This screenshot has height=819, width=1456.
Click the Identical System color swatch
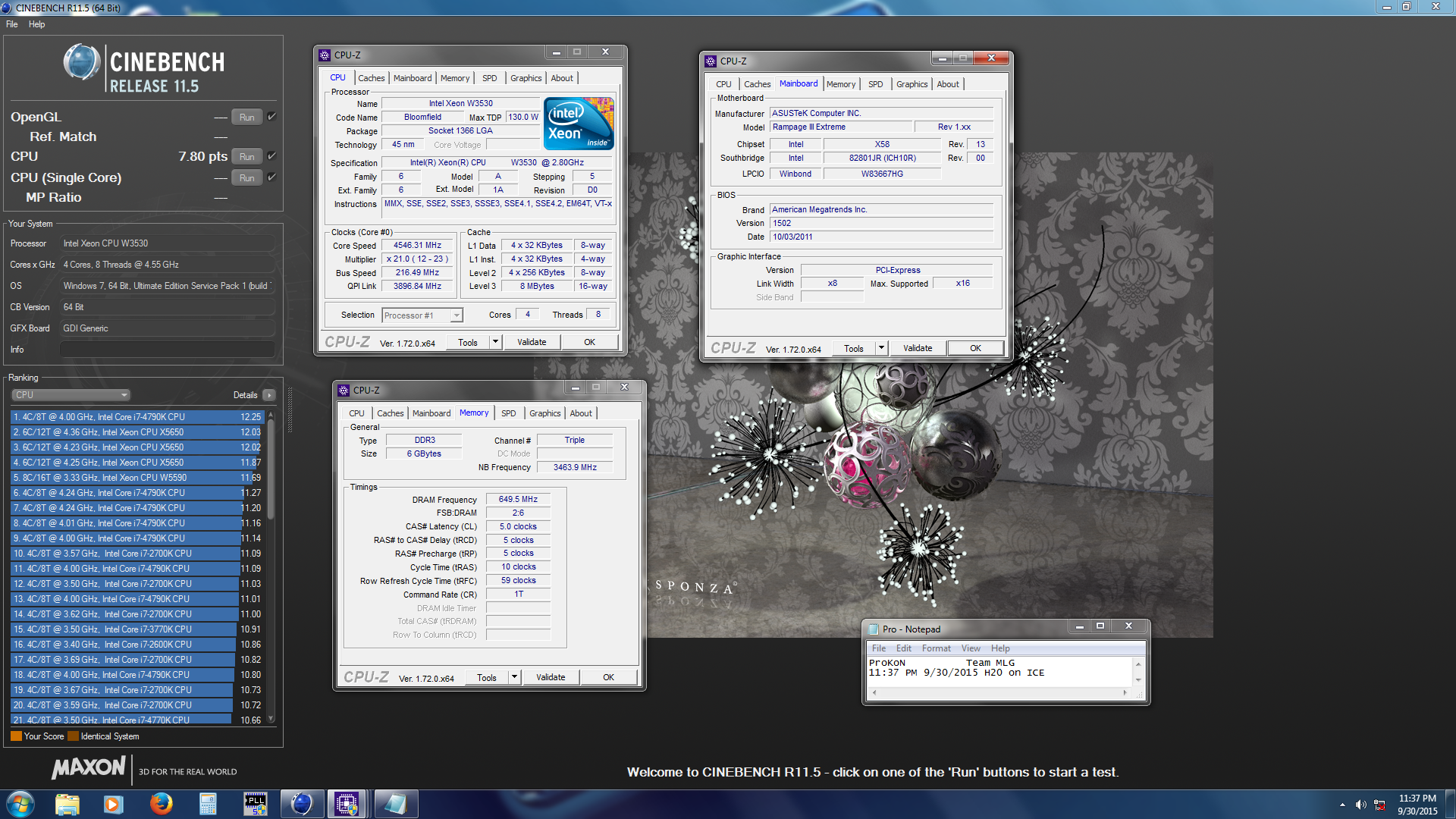point(73,736)
